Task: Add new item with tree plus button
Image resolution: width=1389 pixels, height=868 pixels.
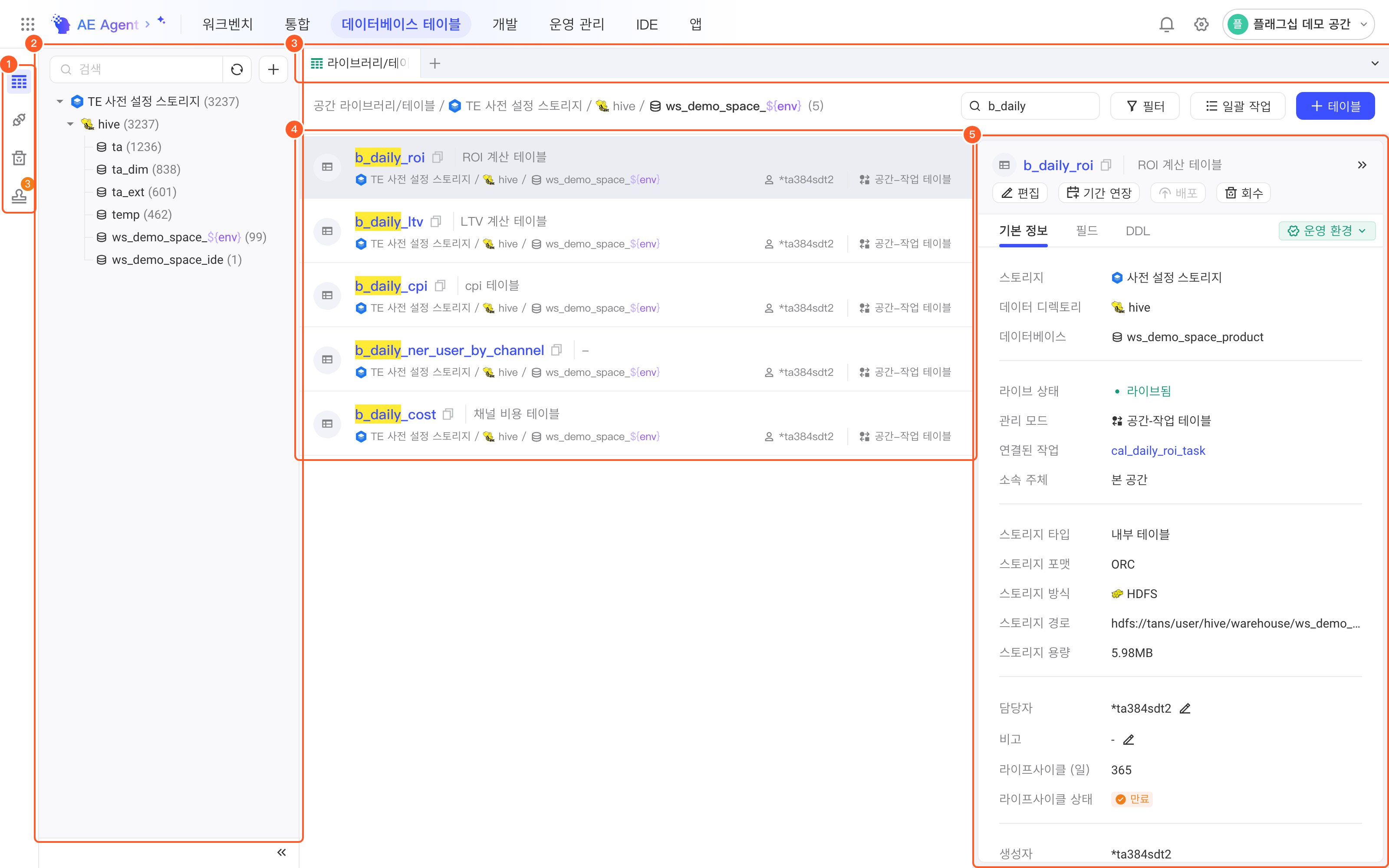Action: (273, 69)
